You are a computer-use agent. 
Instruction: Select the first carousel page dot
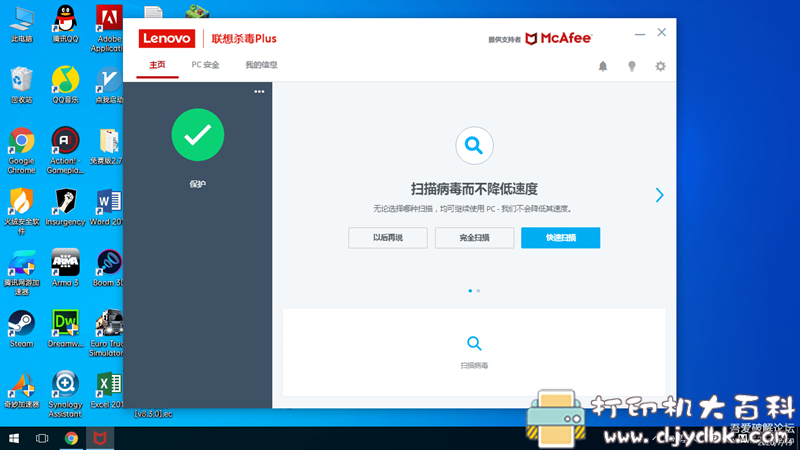(470, 291)
